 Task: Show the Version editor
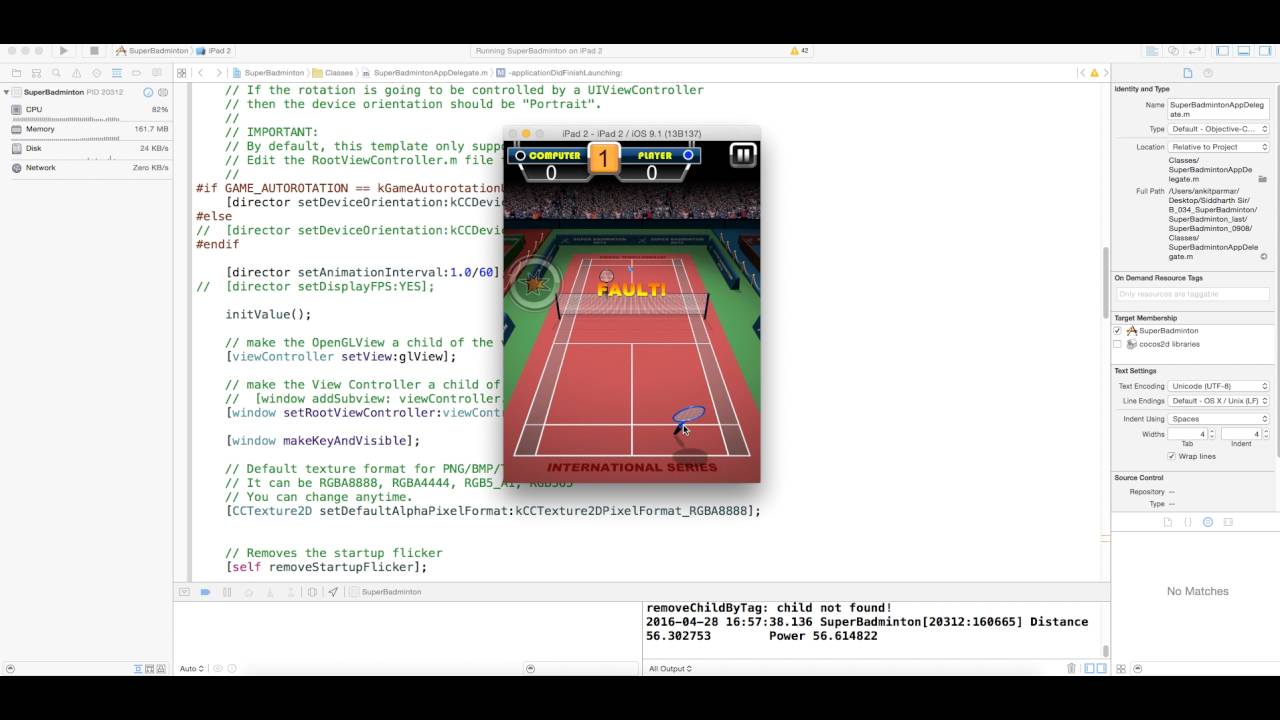point(1195,50)
